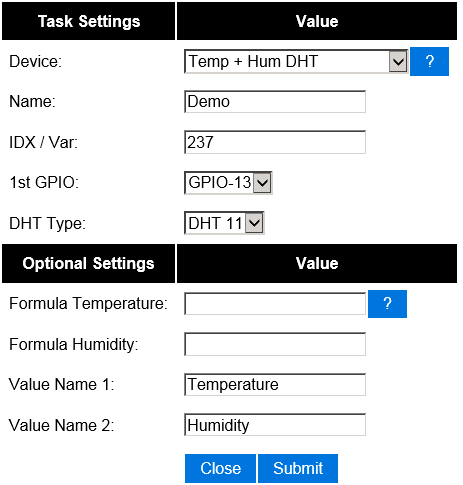463x485 pixels.
Task: Edit Value Name 1 field showing Temperature
Action: click(275, 385)
